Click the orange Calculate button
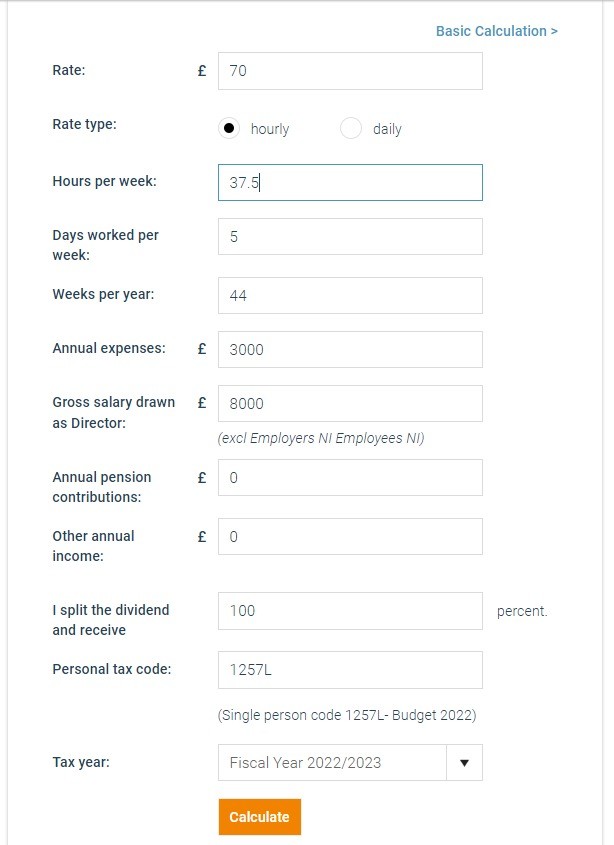This screenshot has width=614, height=845. (x=260, y=817)
